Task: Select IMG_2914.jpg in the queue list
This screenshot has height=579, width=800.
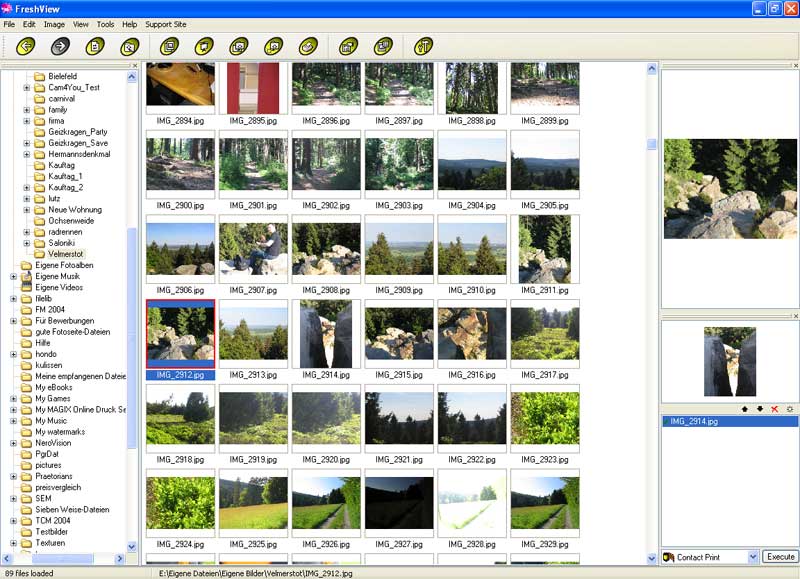Action: [x=694, y=422]
